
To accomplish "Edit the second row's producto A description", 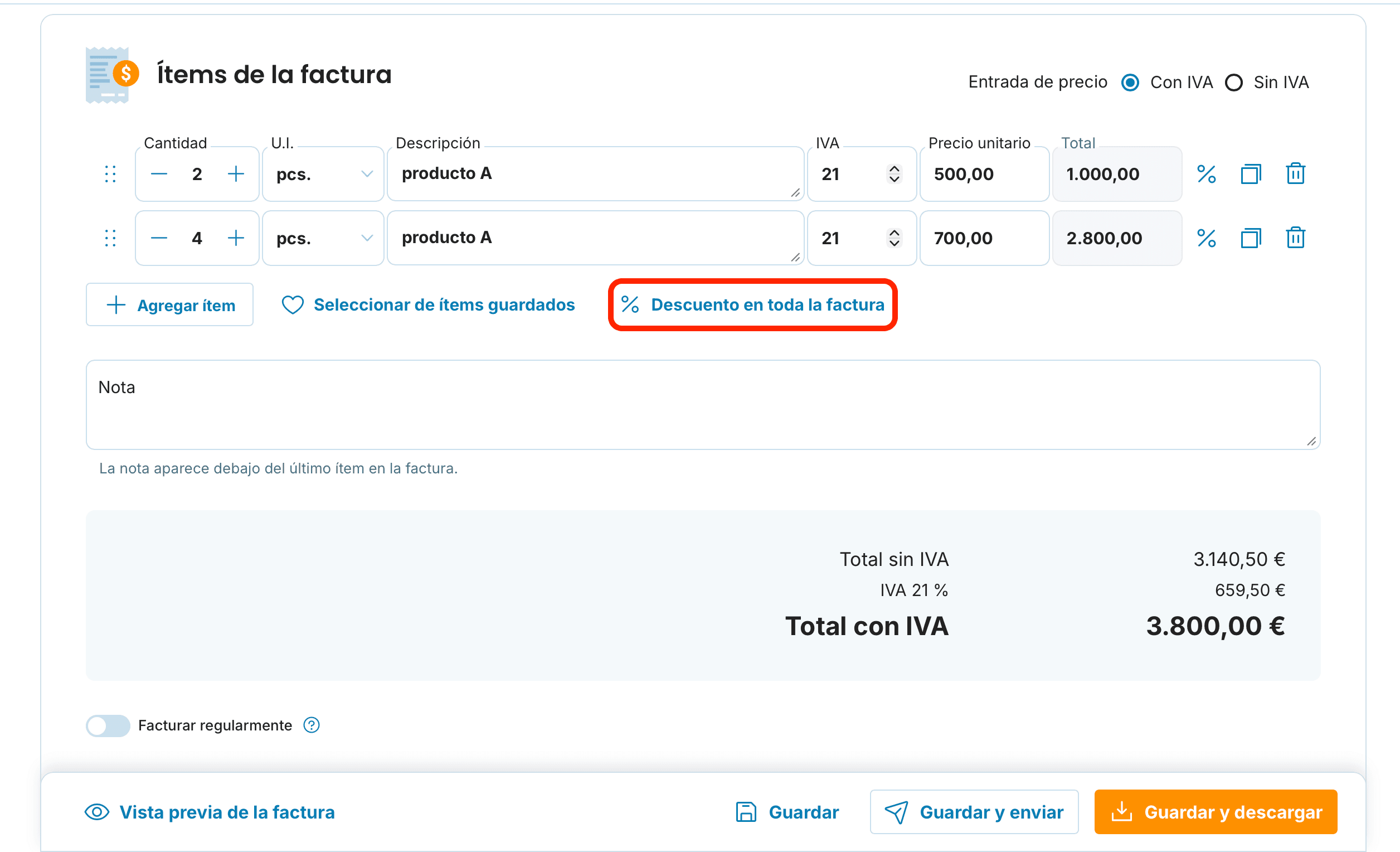I will tap(595, 238).
